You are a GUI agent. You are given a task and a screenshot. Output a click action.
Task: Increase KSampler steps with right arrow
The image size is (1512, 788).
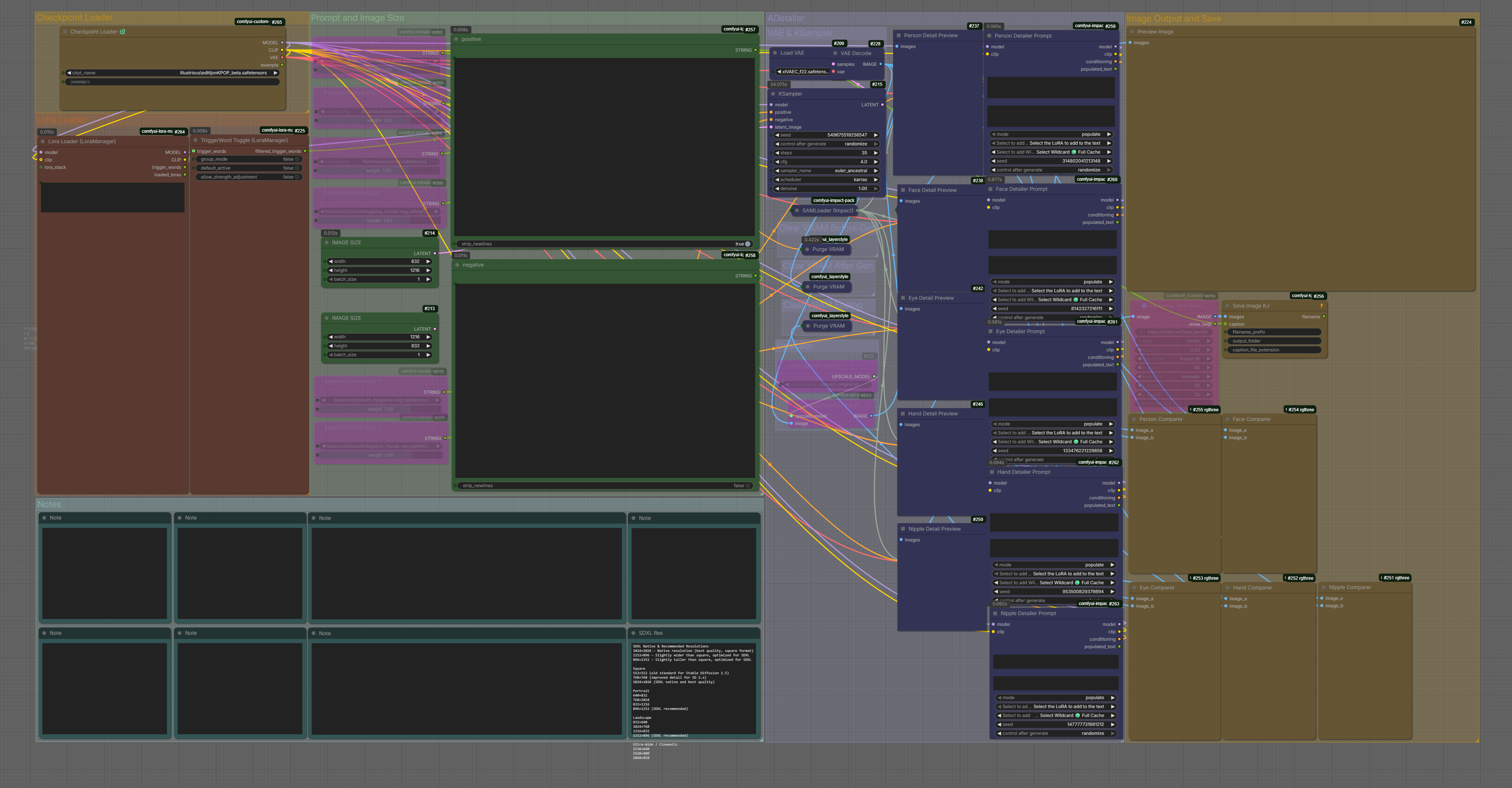[x=876, y=152]
